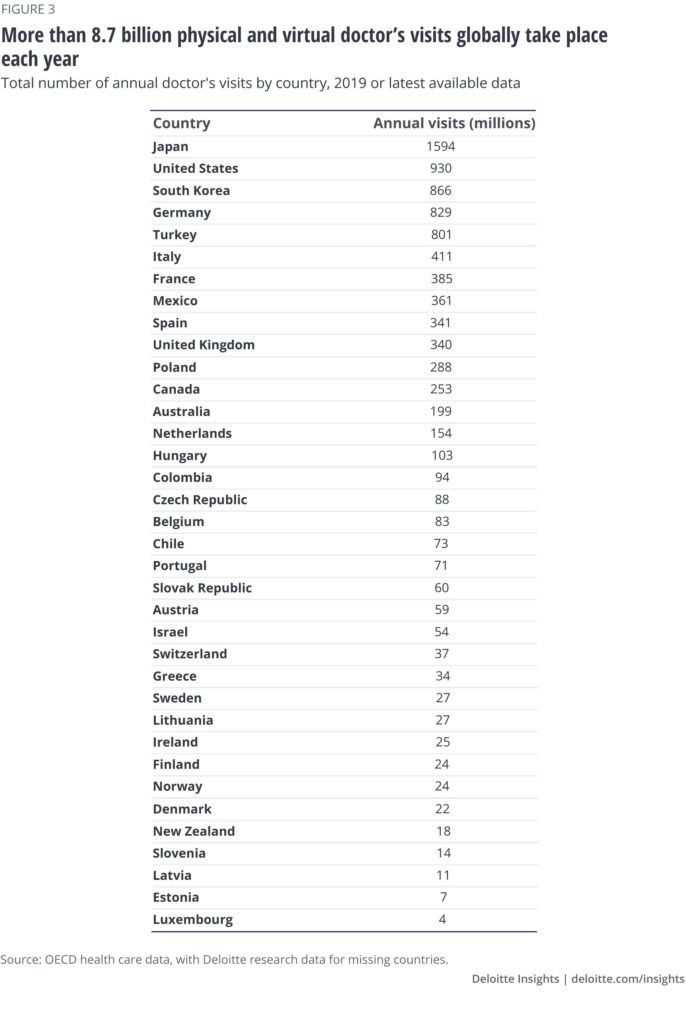Click the Slovak Republic label
The image size is (686, 1024).
click(203, 588)
